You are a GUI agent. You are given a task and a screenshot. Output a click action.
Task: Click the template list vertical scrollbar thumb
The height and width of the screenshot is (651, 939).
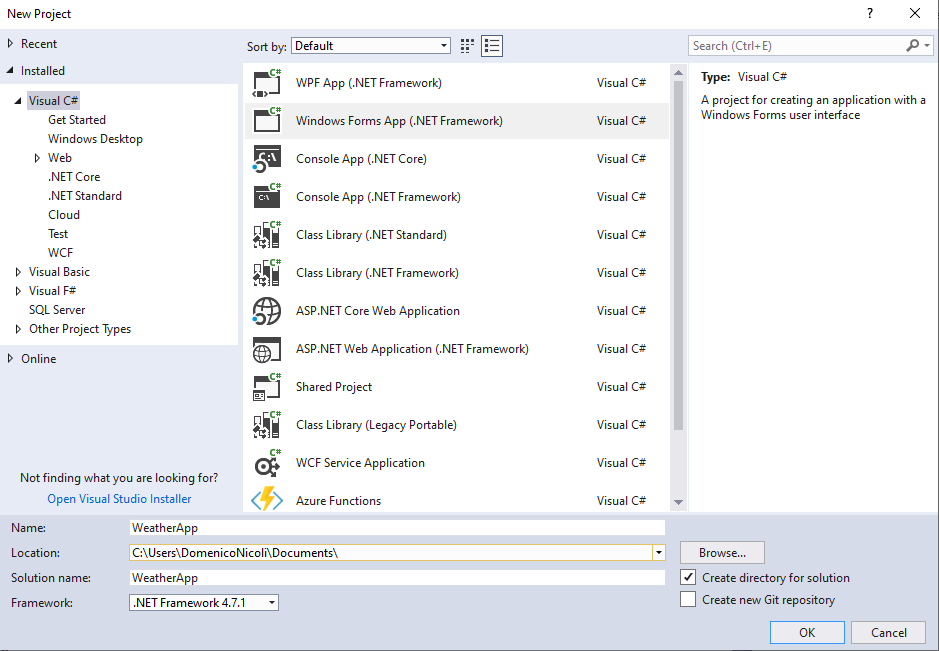click(x=678, y=255)
